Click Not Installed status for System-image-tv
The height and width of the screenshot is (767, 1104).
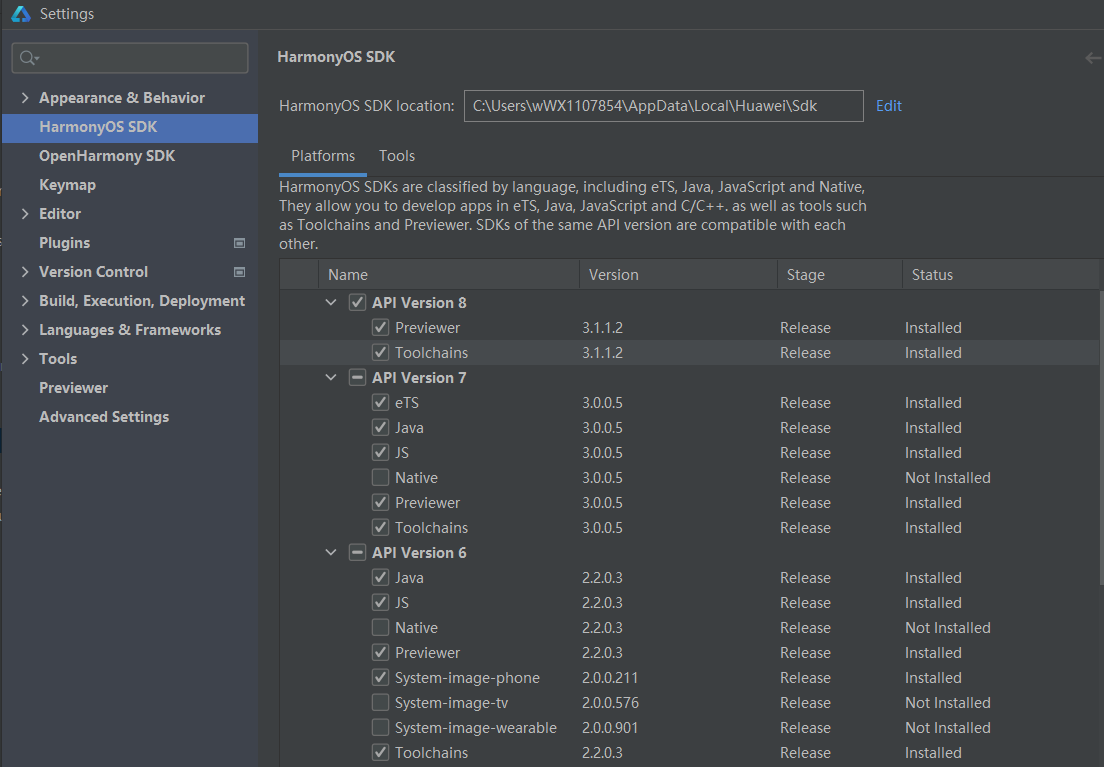(948, 703)
